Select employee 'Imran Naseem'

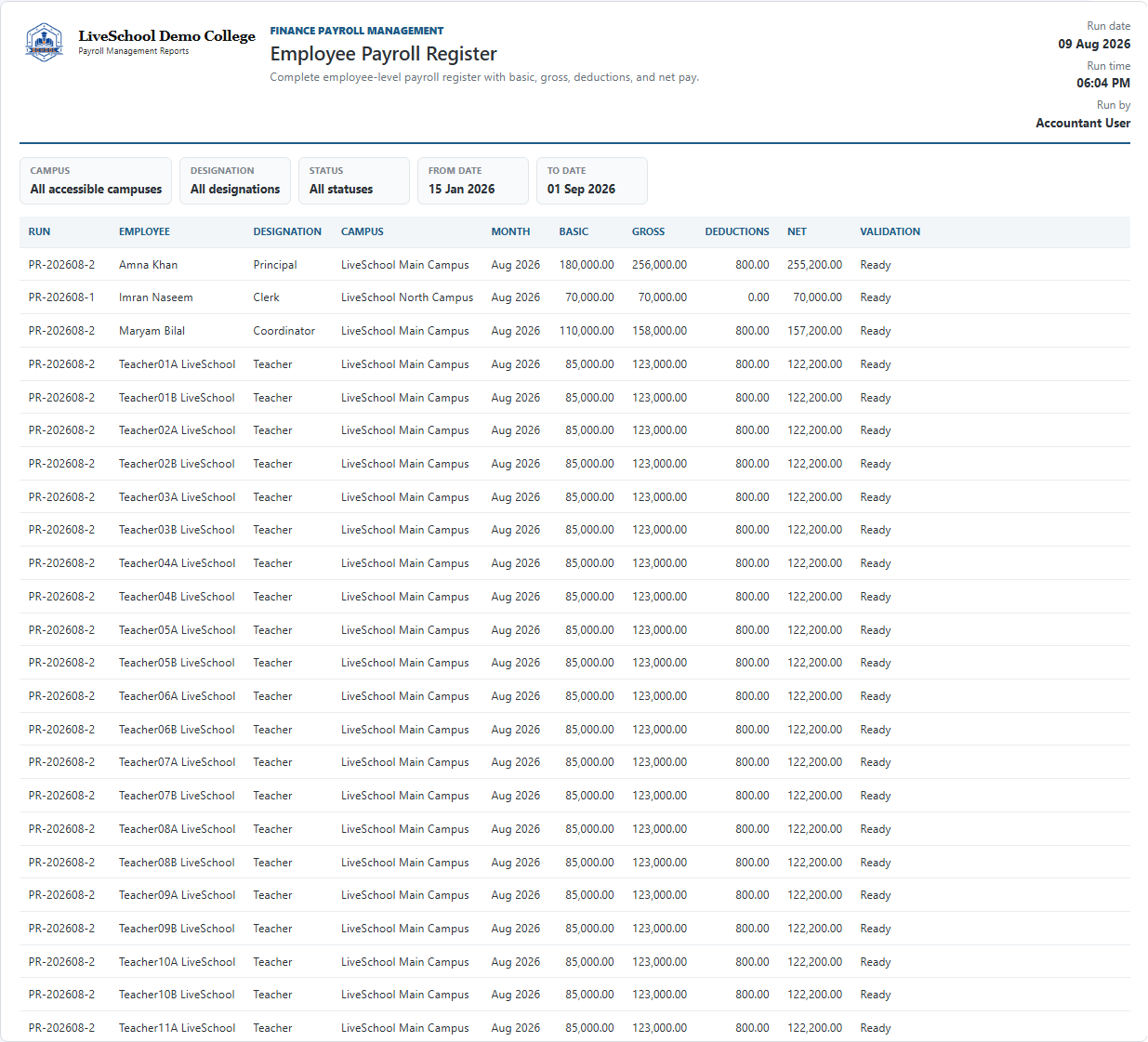(x=156, y=297)
